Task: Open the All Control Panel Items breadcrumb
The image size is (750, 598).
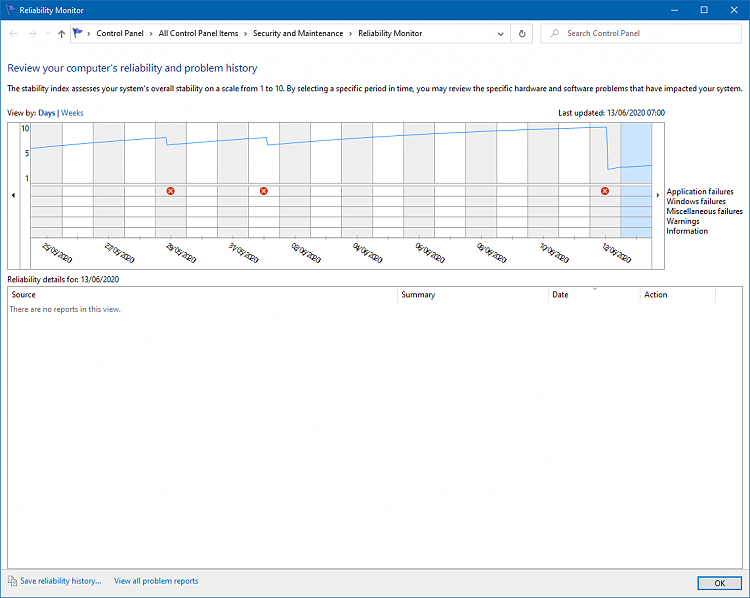Action: (x=198, y=33)
